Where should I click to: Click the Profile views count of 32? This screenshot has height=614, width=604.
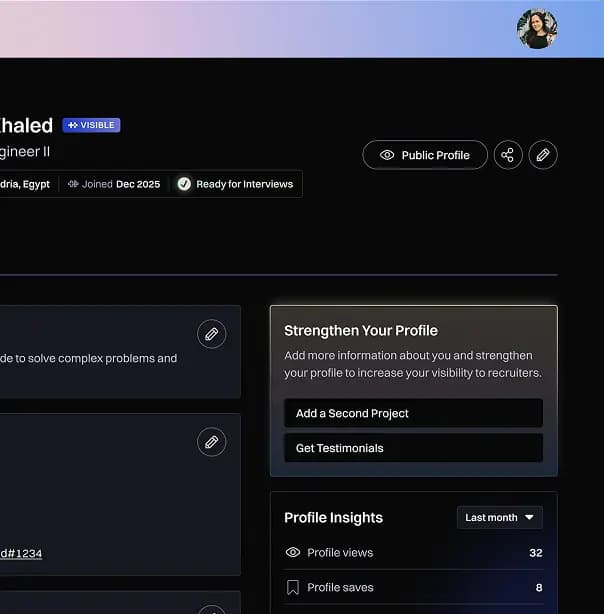535,552
